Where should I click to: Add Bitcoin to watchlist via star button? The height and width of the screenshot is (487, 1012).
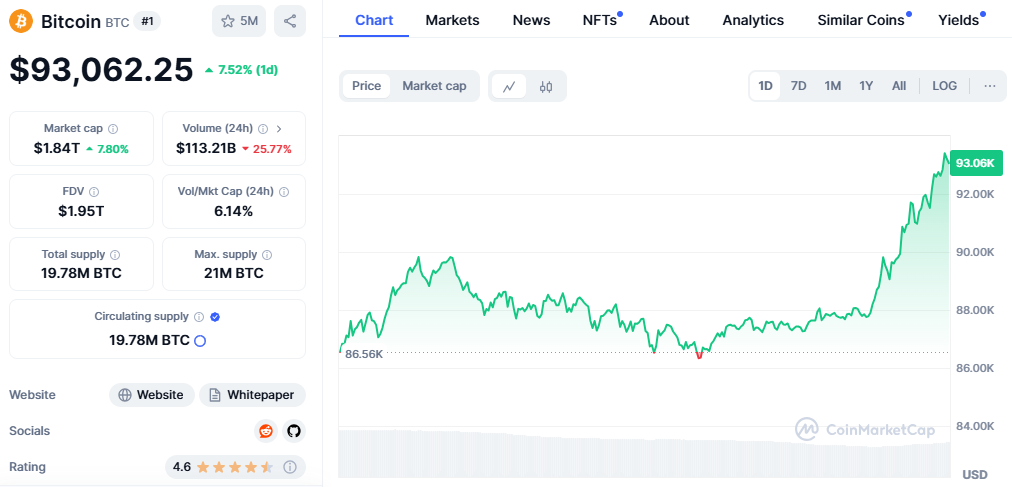(239, 21)
